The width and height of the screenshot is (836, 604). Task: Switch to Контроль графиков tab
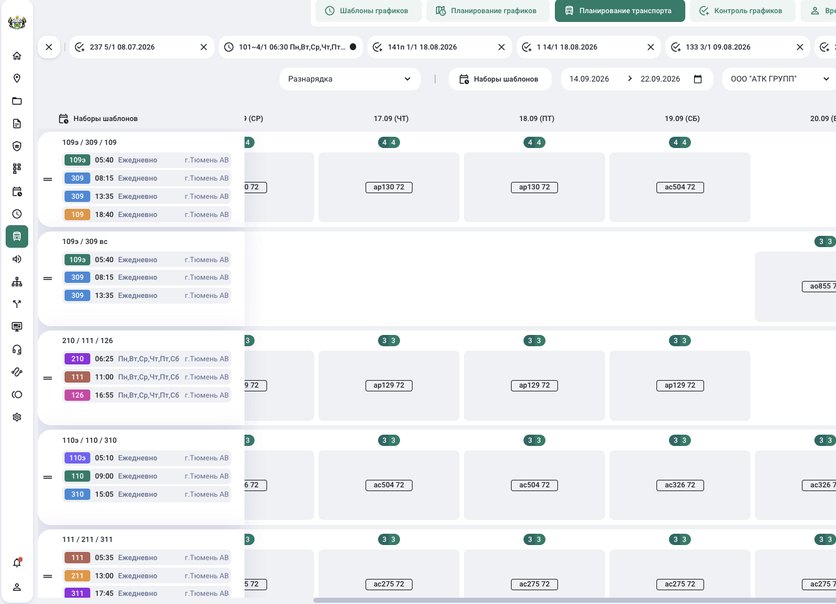(742, 11)
